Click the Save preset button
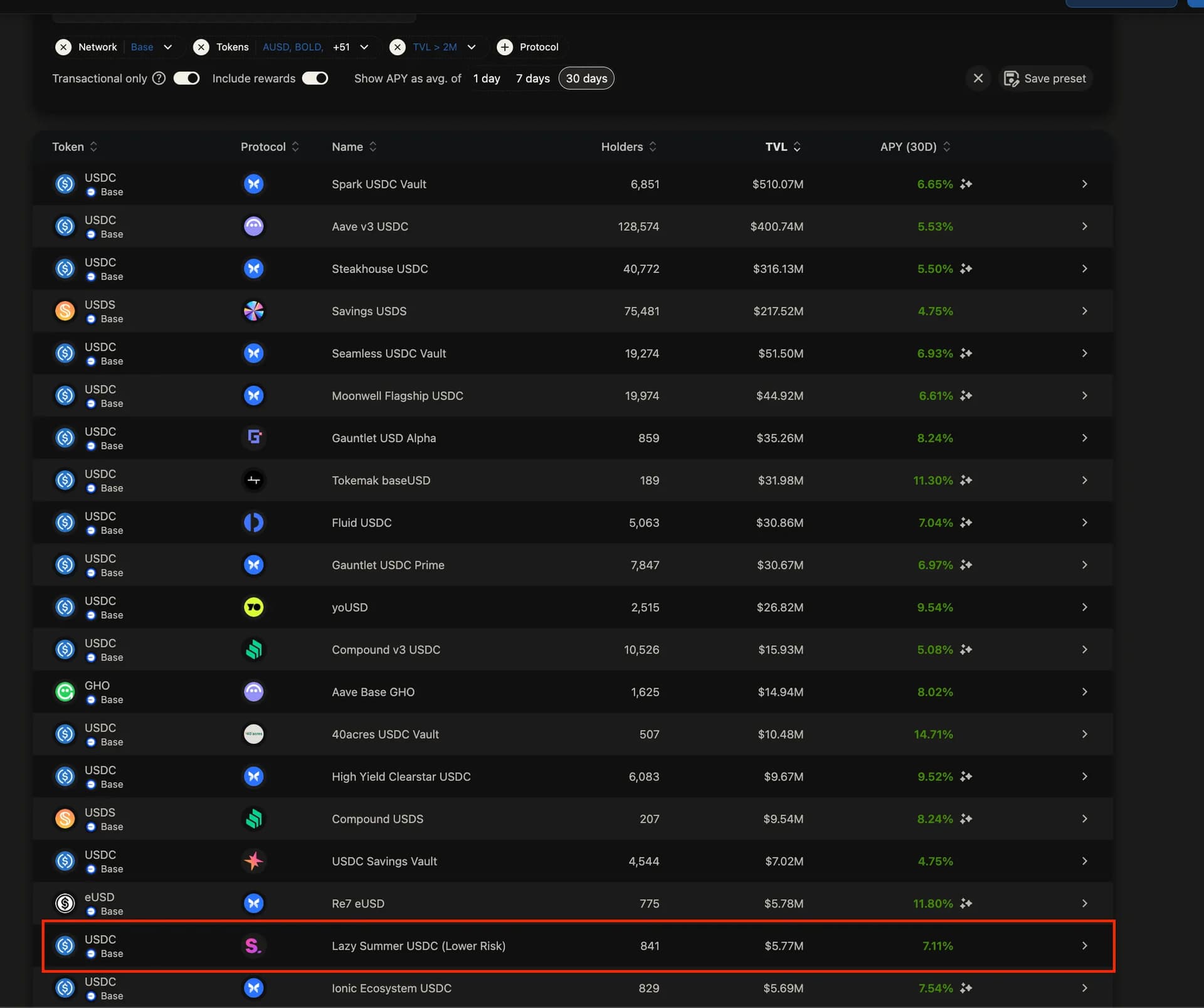 (1045, 78)
